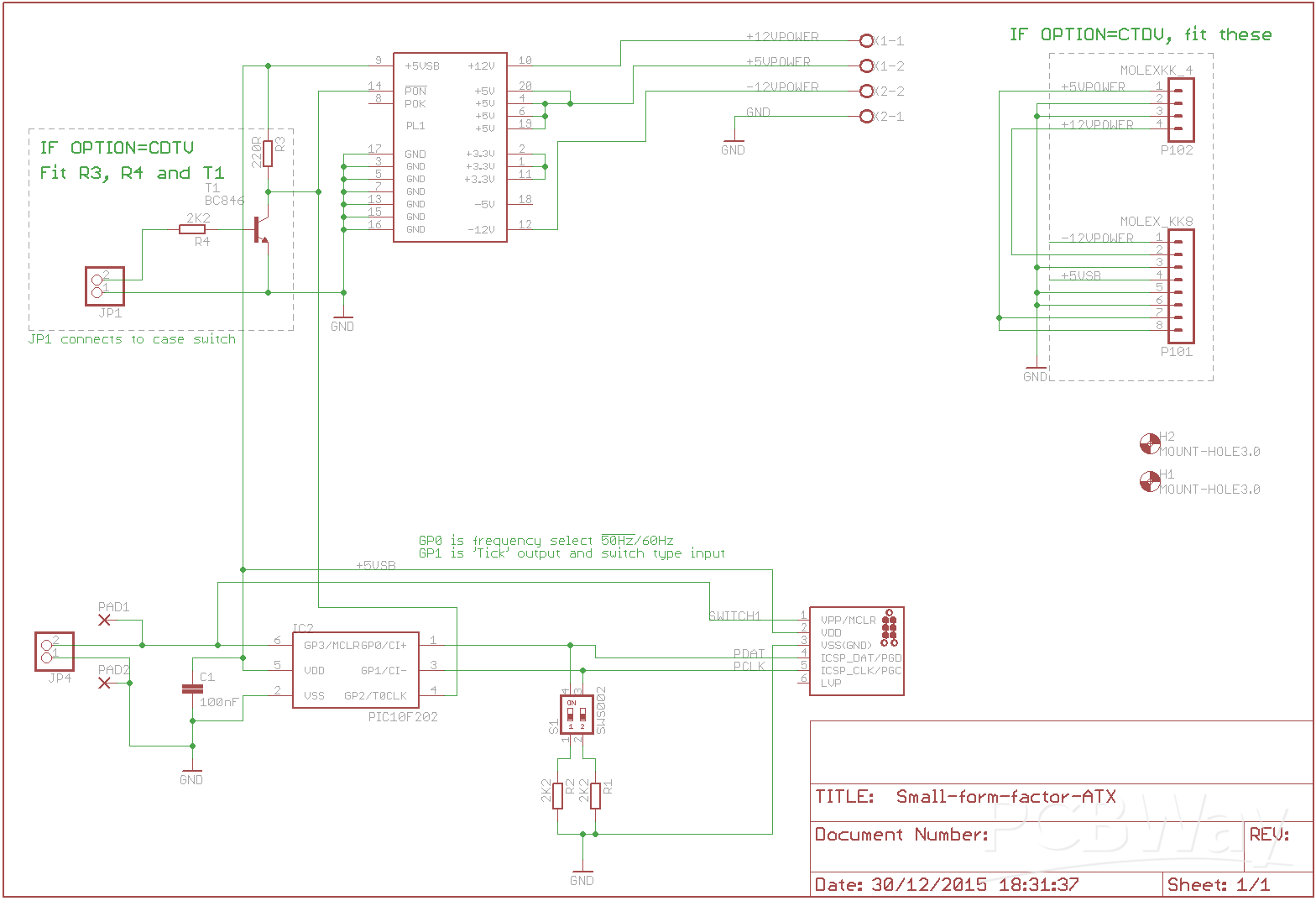
Task: Click the X1-1 terminal circle
Action: tap(867, 40)
